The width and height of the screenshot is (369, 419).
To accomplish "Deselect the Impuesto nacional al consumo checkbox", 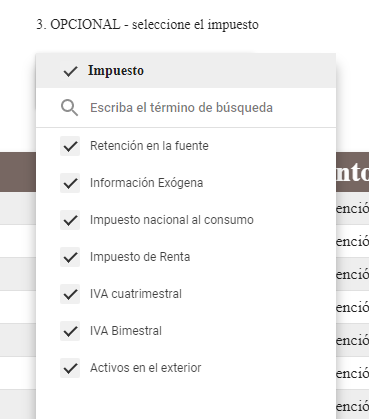I will 70,220.
